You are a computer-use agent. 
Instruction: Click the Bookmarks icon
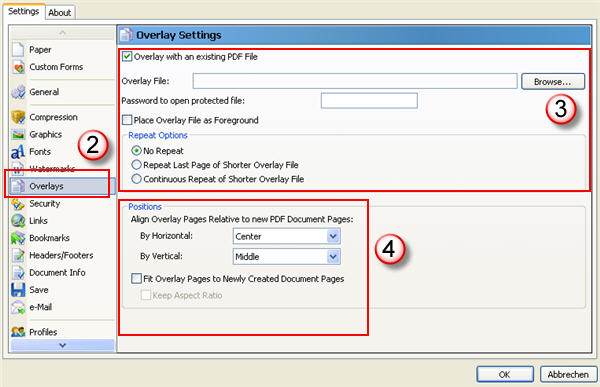pyautogui.click(x=18, y=238)
